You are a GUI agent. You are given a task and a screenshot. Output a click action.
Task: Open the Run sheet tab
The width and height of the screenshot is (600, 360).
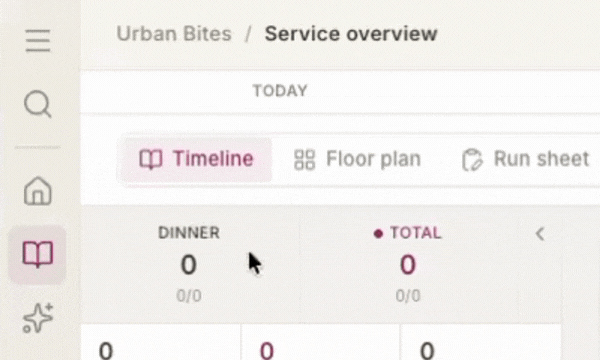point(526,159)
